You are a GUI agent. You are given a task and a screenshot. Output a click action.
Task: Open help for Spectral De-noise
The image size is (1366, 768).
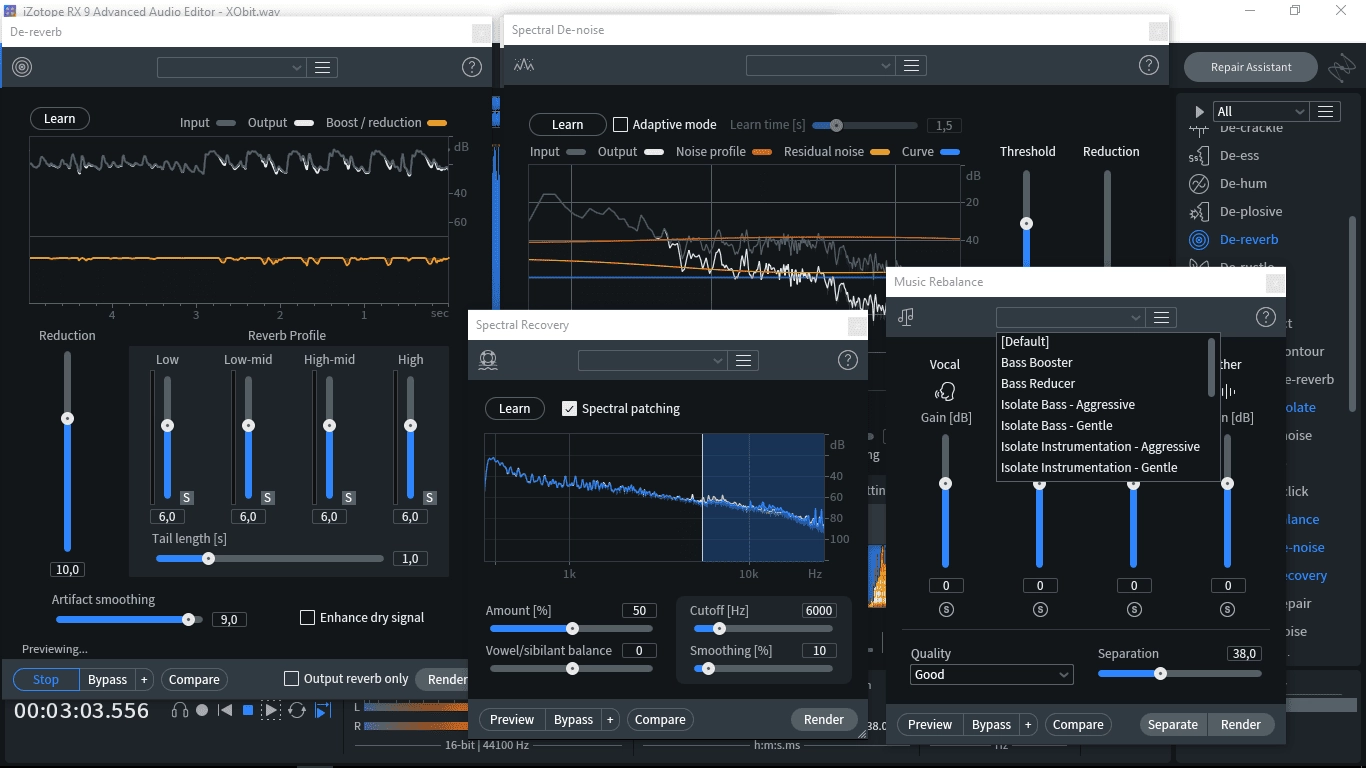pos(1148,65)
